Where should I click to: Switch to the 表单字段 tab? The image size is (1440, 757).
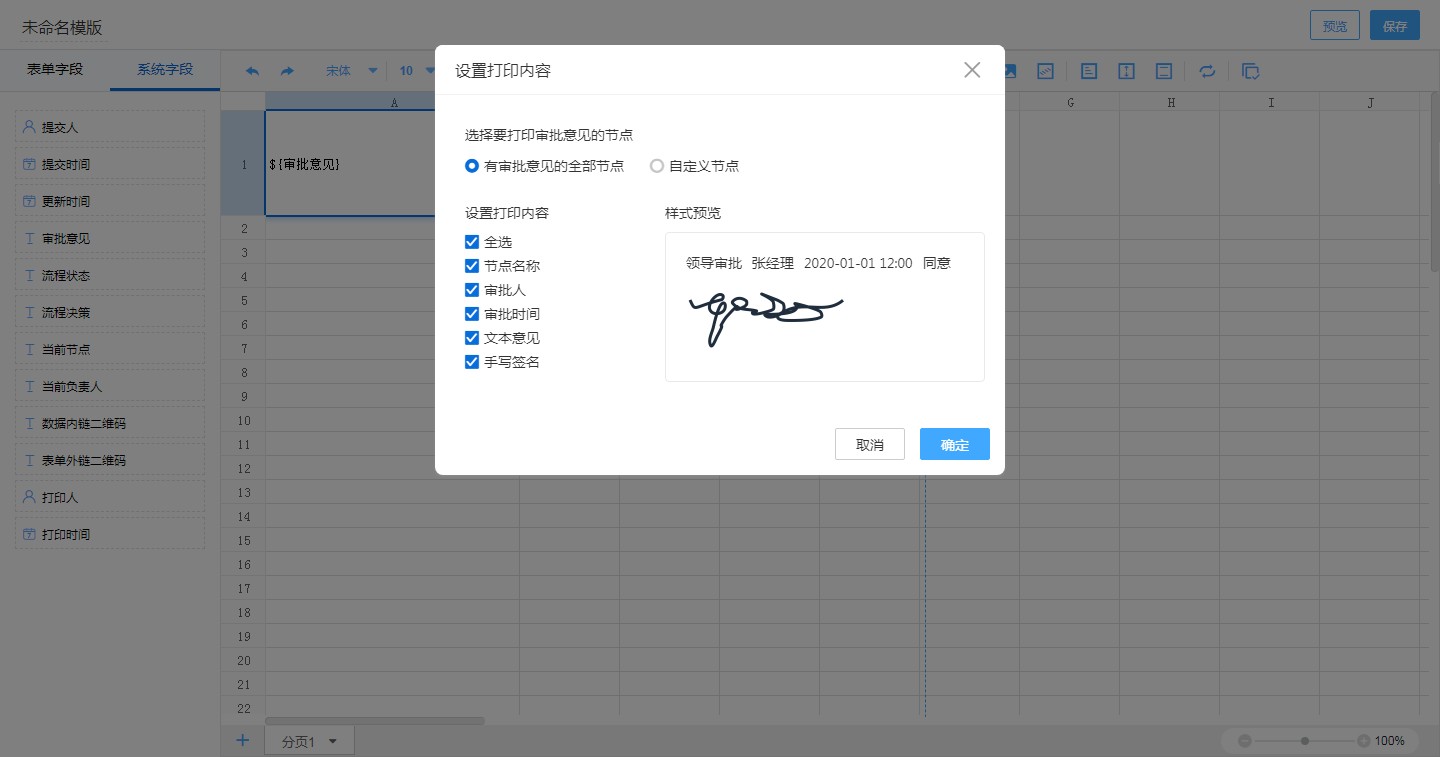[55, 70]
